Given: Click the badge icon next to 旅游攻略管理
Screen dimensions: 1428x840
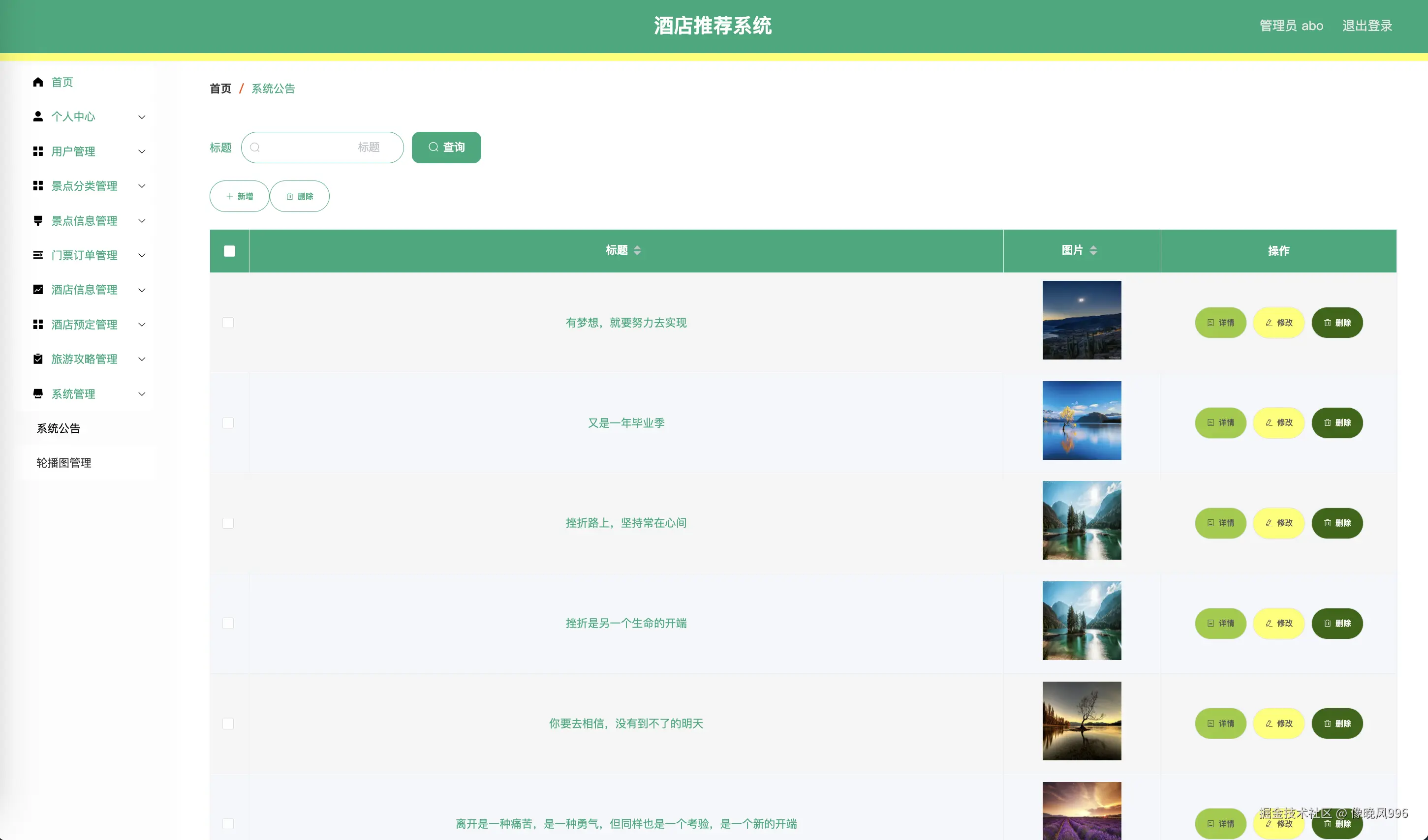Looking at the screenshot, I should pos(38,359).
